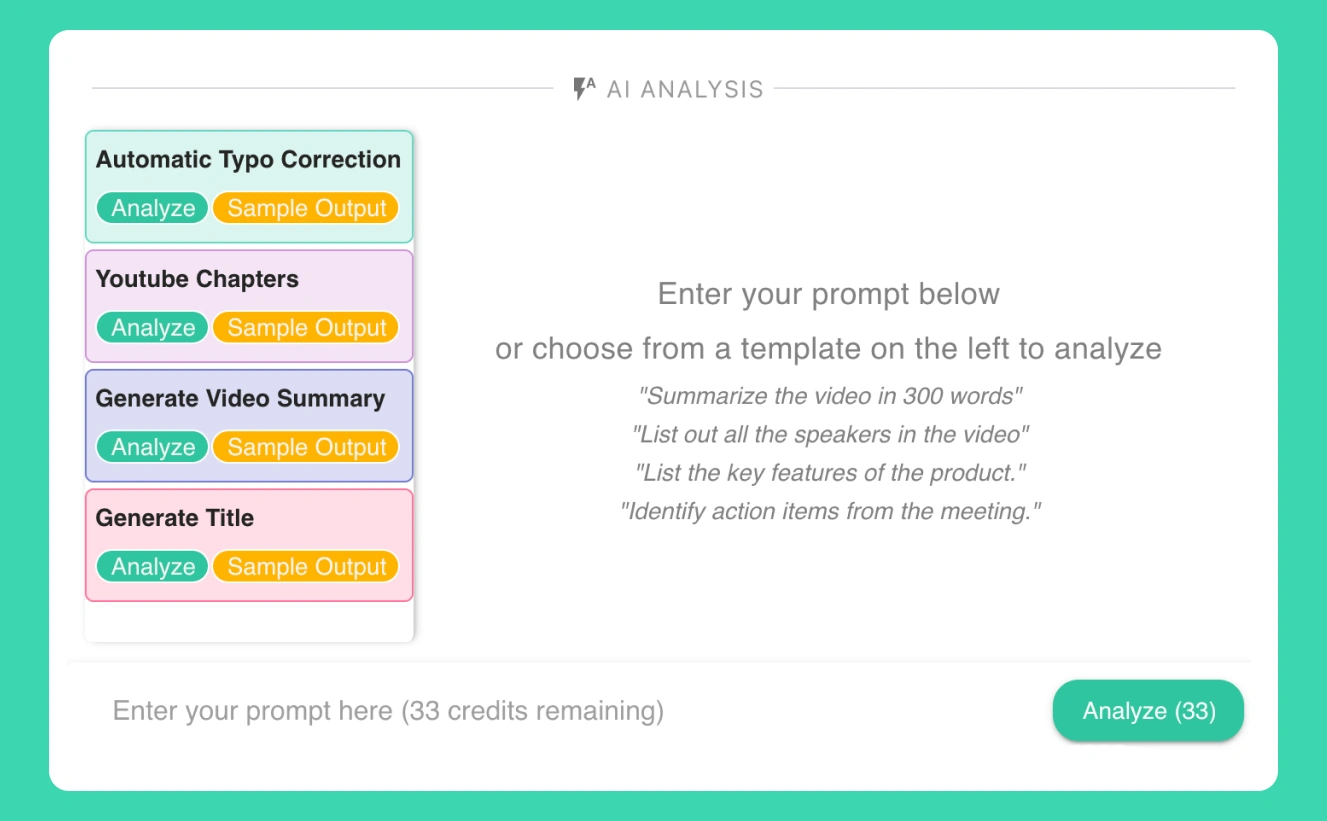Image resolution: width=1327 pixels, height=821 pixels.
Task: Run Analyze for Generate Video Summary
Action: coord(153,447)
